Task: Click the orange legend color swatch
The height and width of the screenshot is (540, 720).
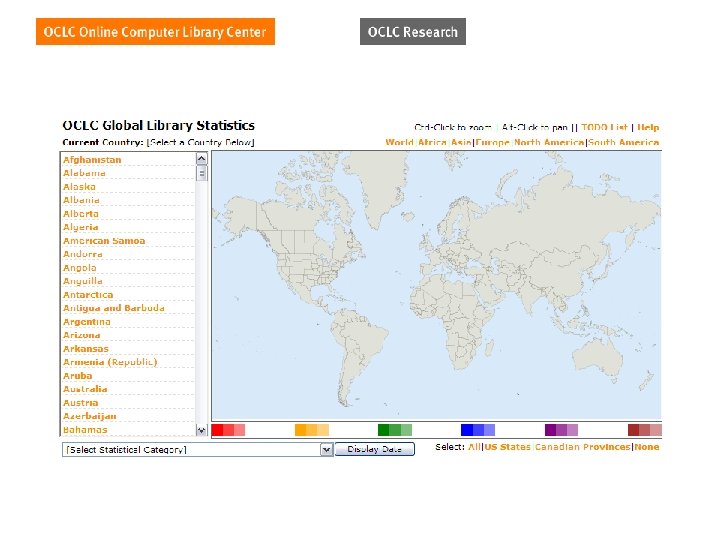Action: pos(312,430)
